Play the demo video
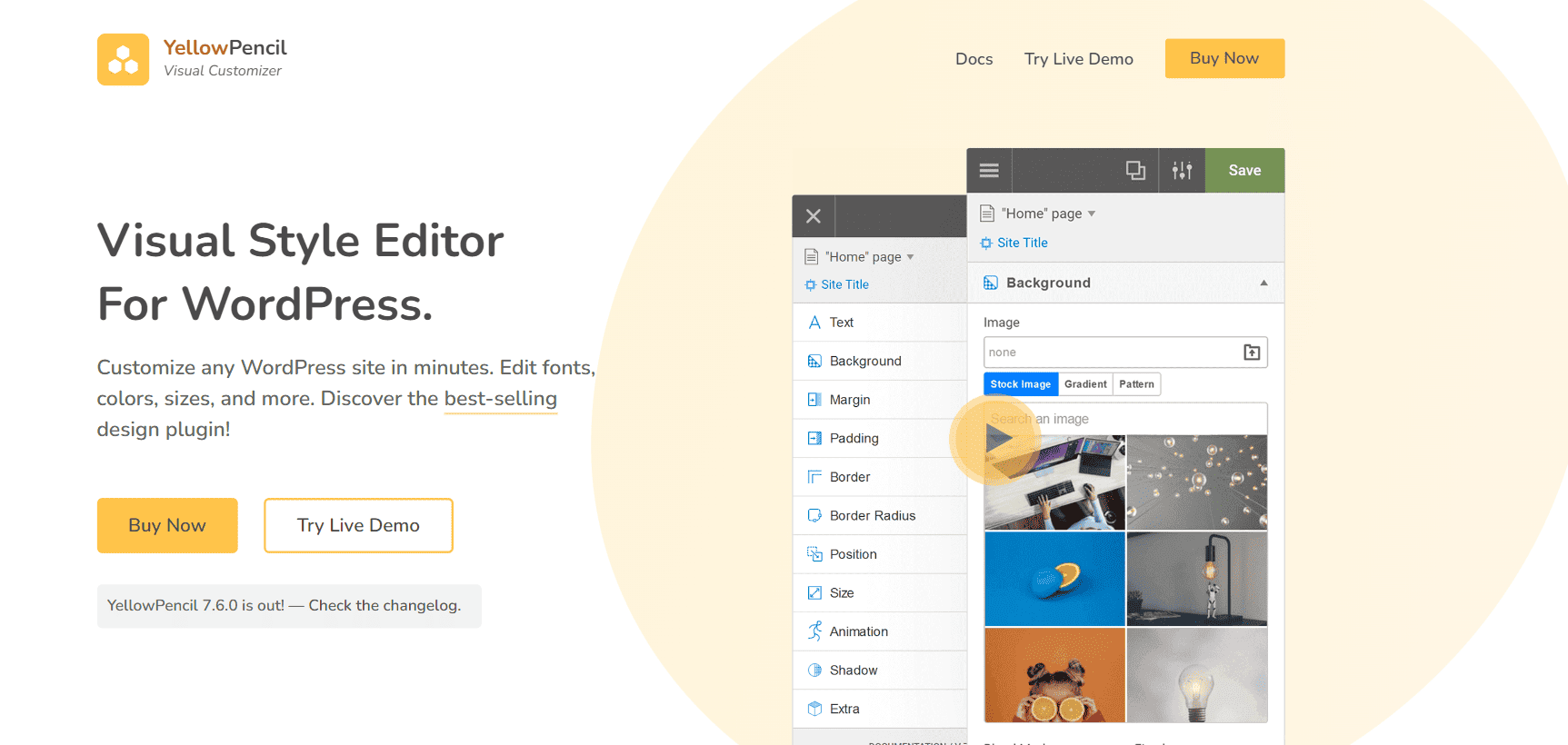Viewport: 1568px width, 745px height. tap(997, 440)
